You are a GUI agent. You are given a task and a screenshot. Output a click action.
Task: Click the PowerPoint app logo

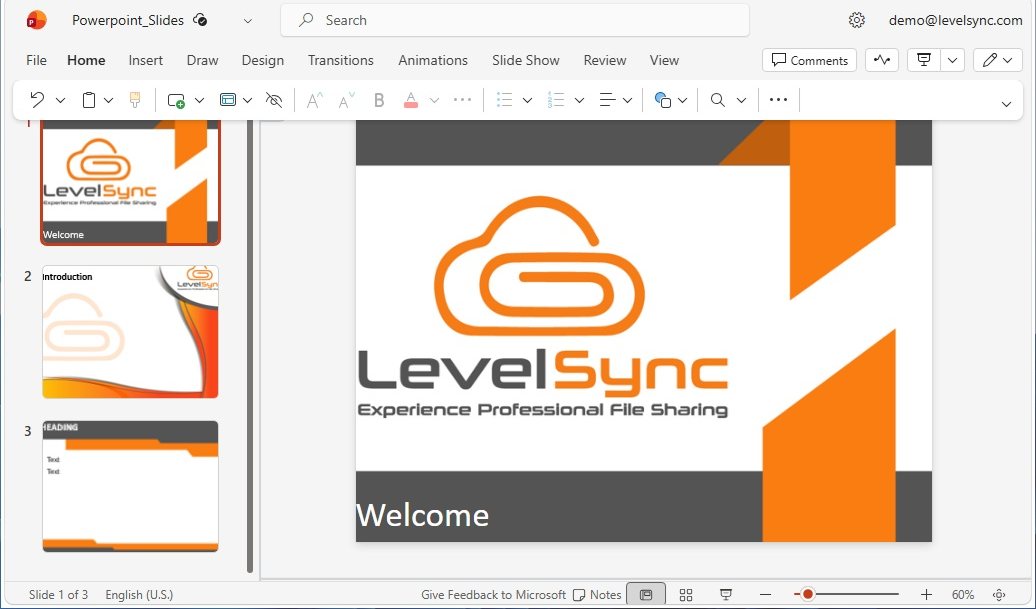pos(36,20)
